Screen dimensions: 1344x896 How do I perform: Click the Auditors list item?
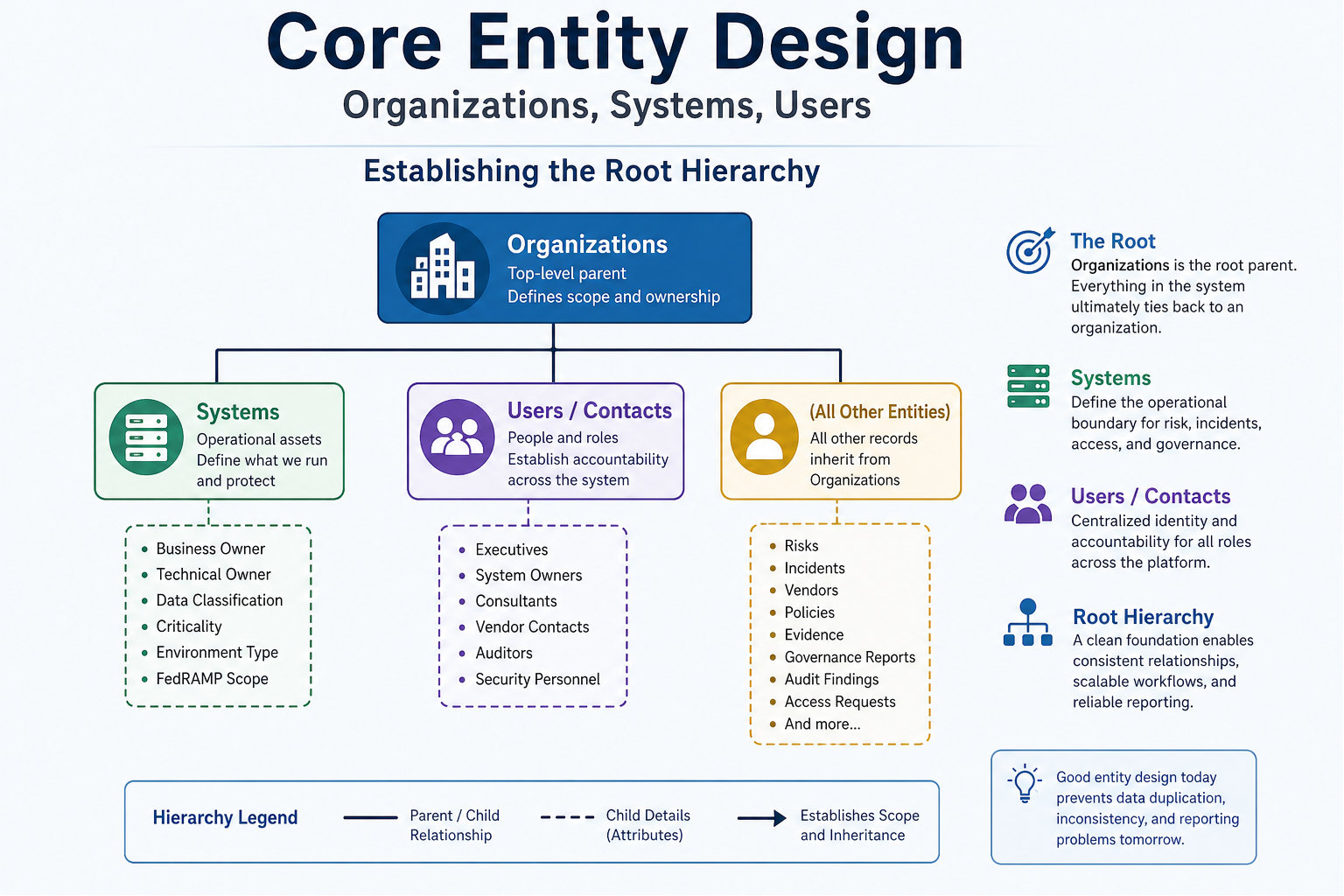coord(504,653)
